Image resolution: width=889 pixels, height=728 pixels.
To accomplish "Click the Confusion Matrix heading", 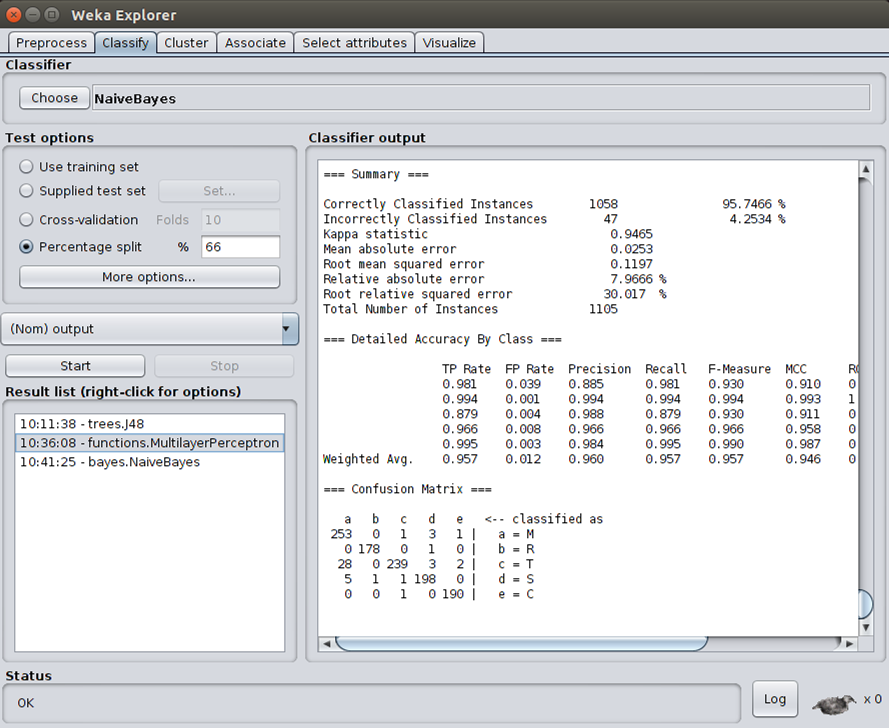I will tap(408, 489).
